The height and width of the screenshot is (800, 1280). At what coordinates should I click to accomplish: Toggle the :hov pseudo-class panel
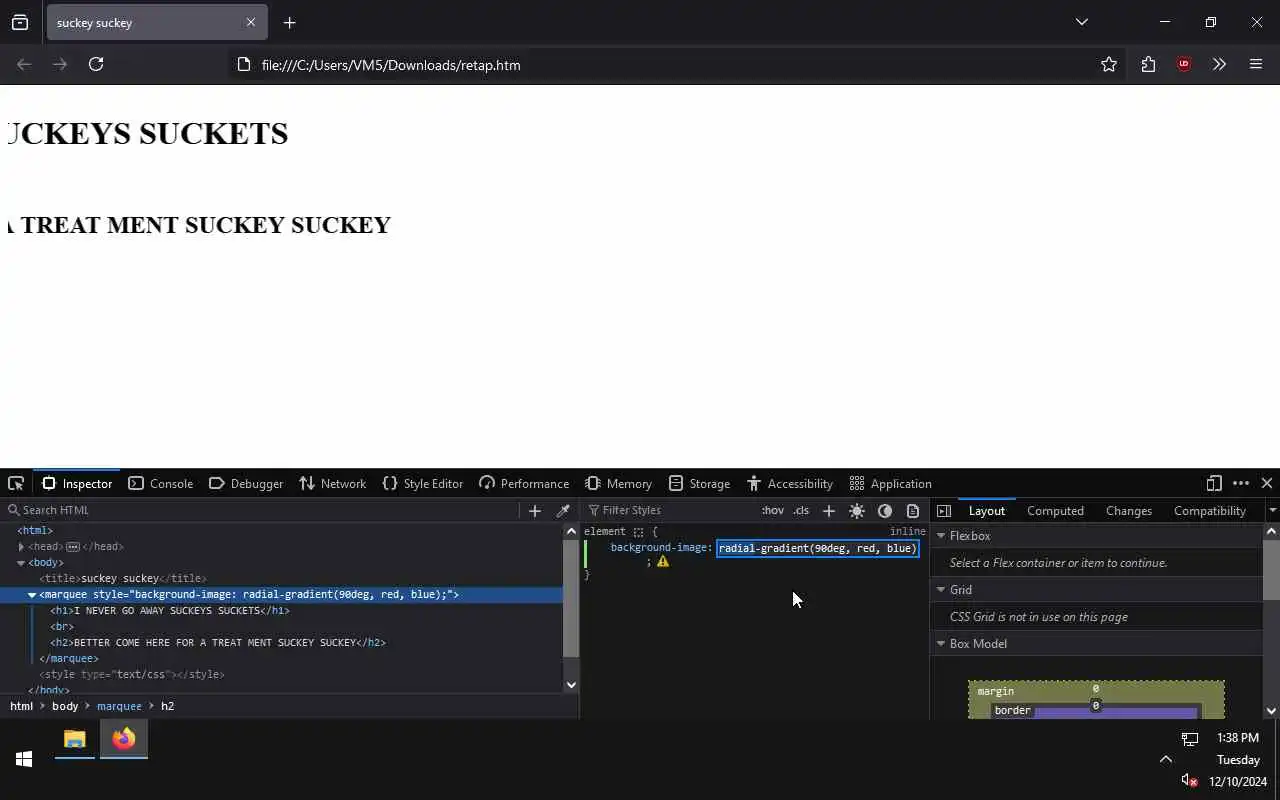773,510
